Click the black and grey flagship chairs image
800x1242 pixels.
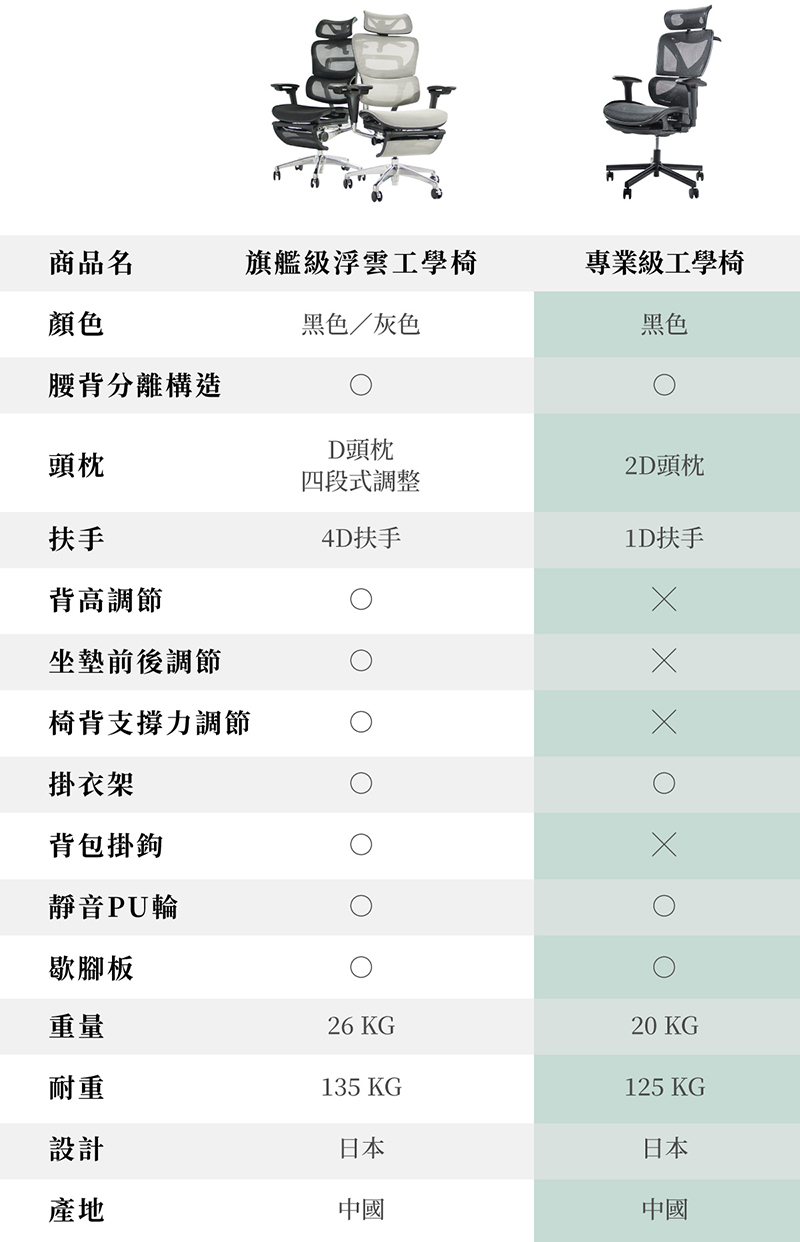coord(362,105)
